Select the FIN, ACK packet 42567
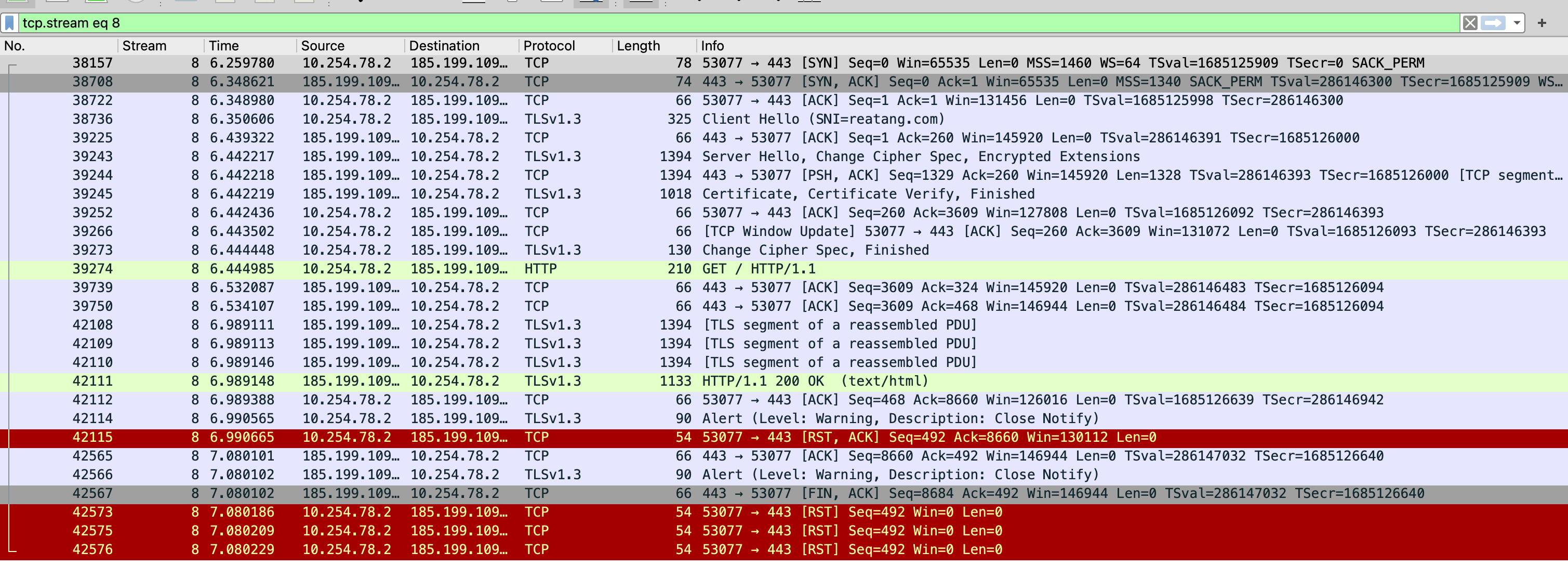This screenshot has width=1568, height=578. [784, 493]
